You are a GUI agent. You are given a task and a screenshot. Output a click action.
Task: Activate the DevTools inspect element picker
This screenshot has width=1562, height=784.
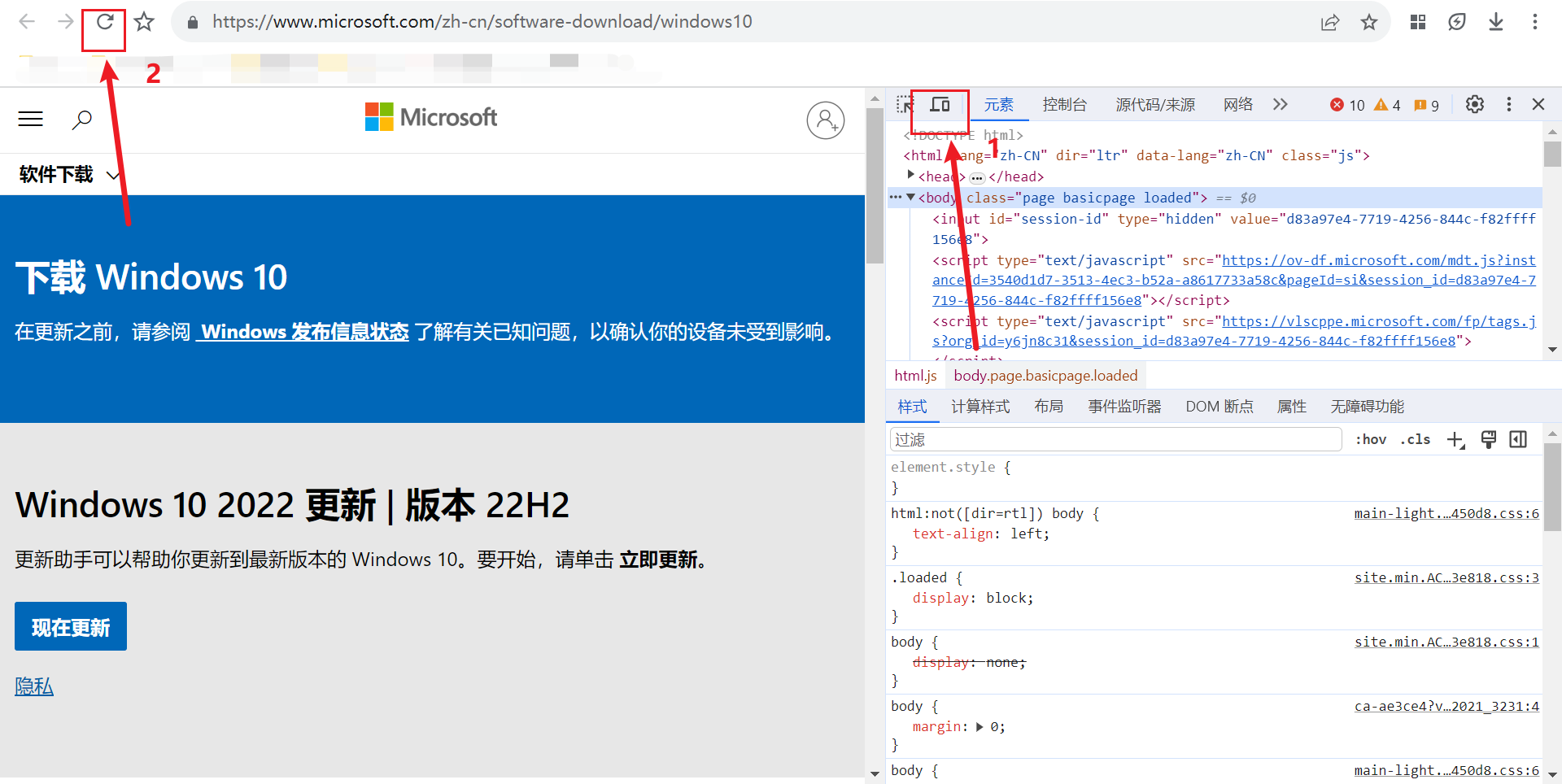(x=905, y=105)
